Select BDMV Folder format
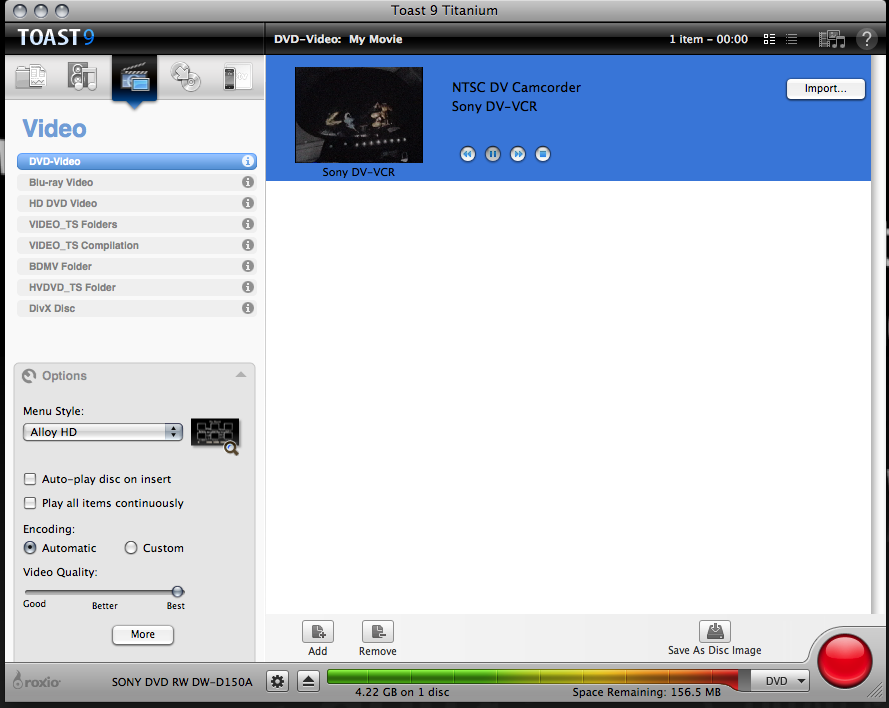The image size is (889, 708). click(x=137, y=266)
